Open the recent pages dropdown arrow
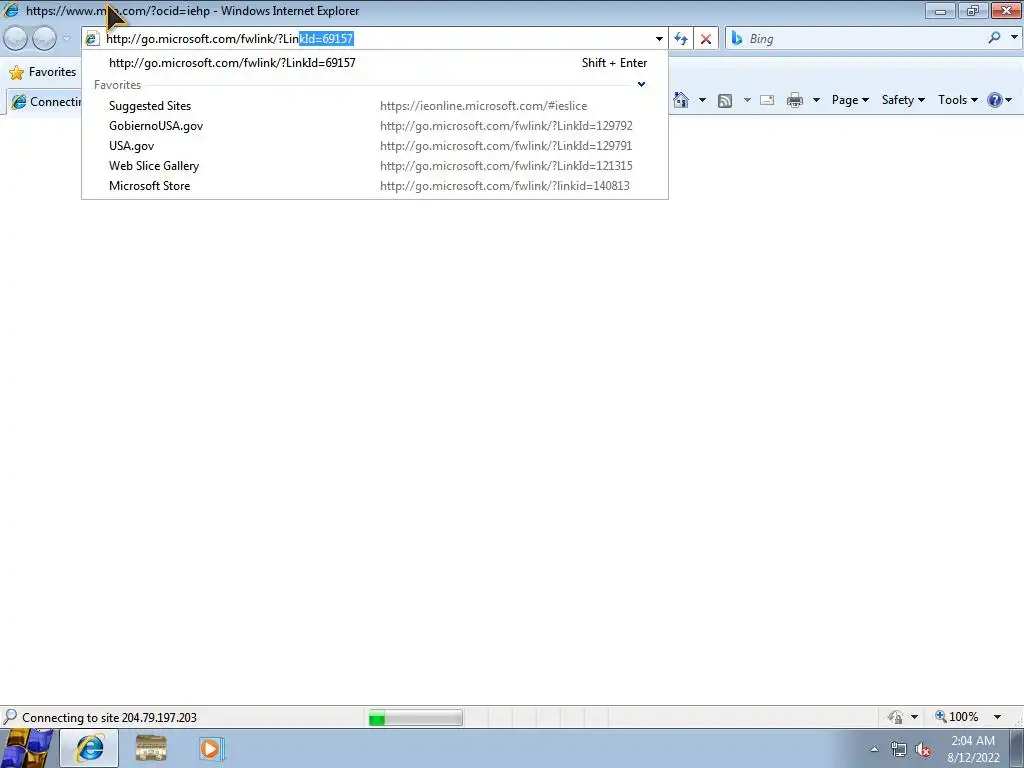Image resolution: width=1024 pixels, height=768 pixels. 66,39
